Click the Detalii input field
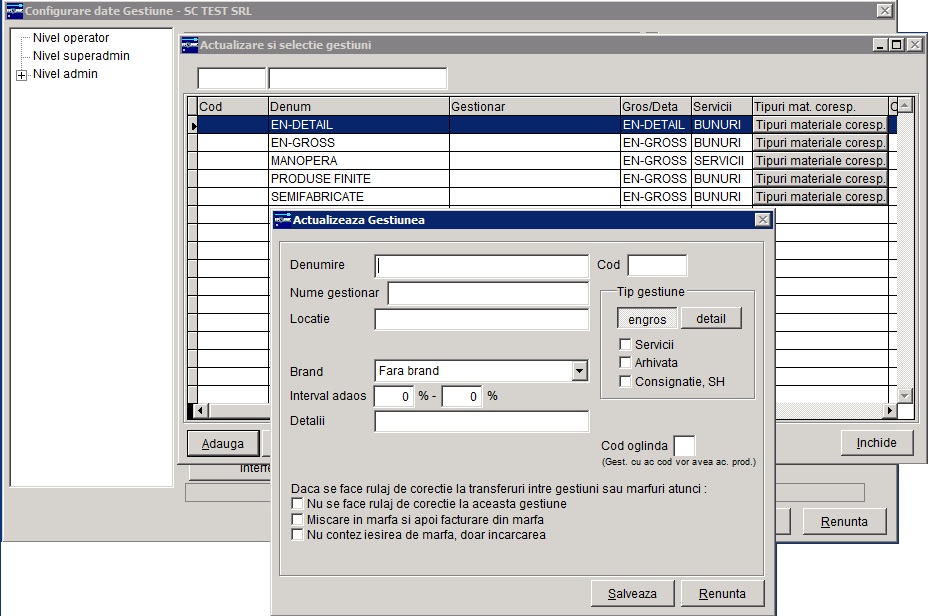This screenshot has height=616, width=928. point(482,421)
